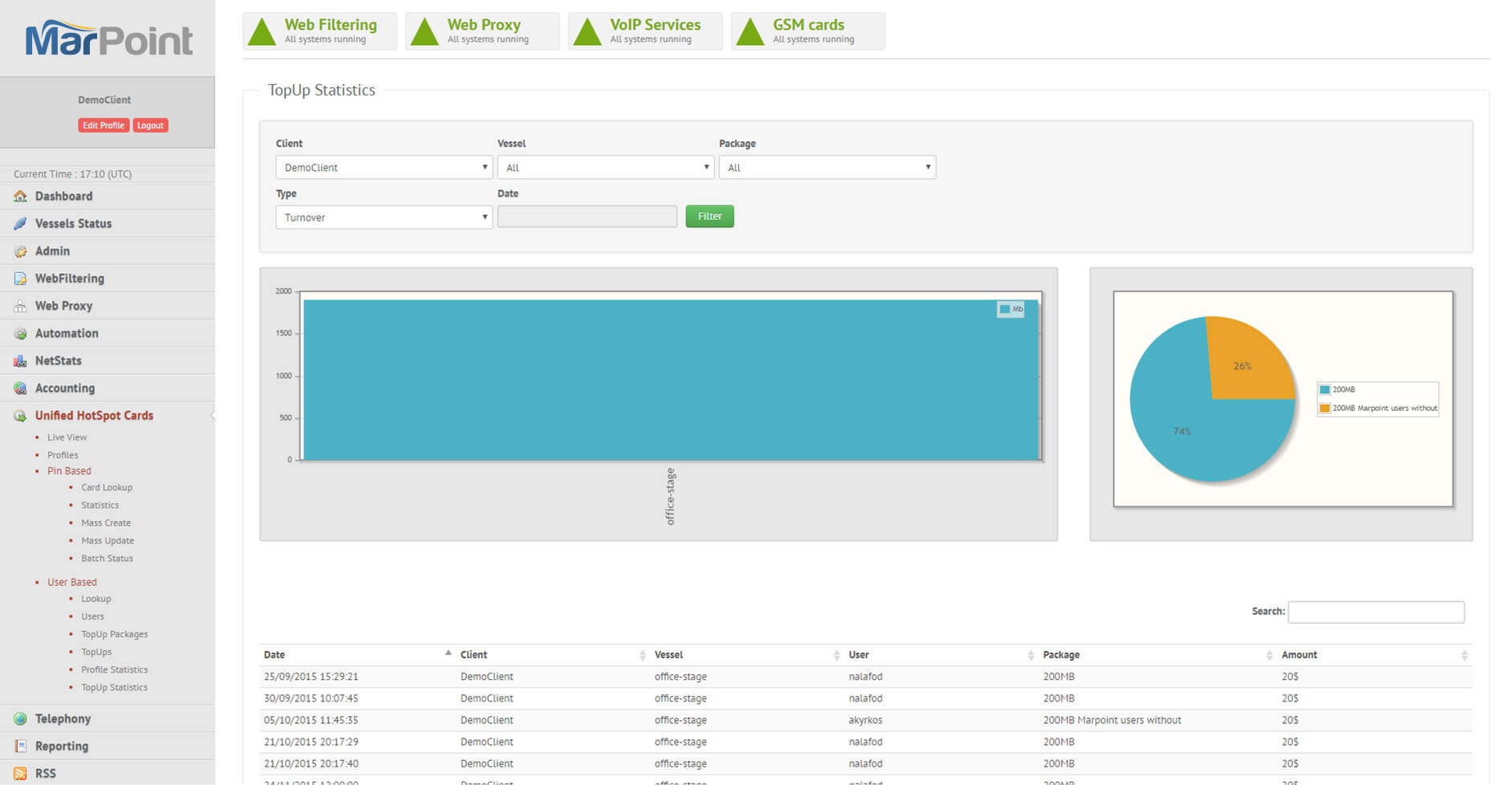Click the office-stage bar in chart
This screenshot has height=785, width=1512.
(x=671, y=380)
